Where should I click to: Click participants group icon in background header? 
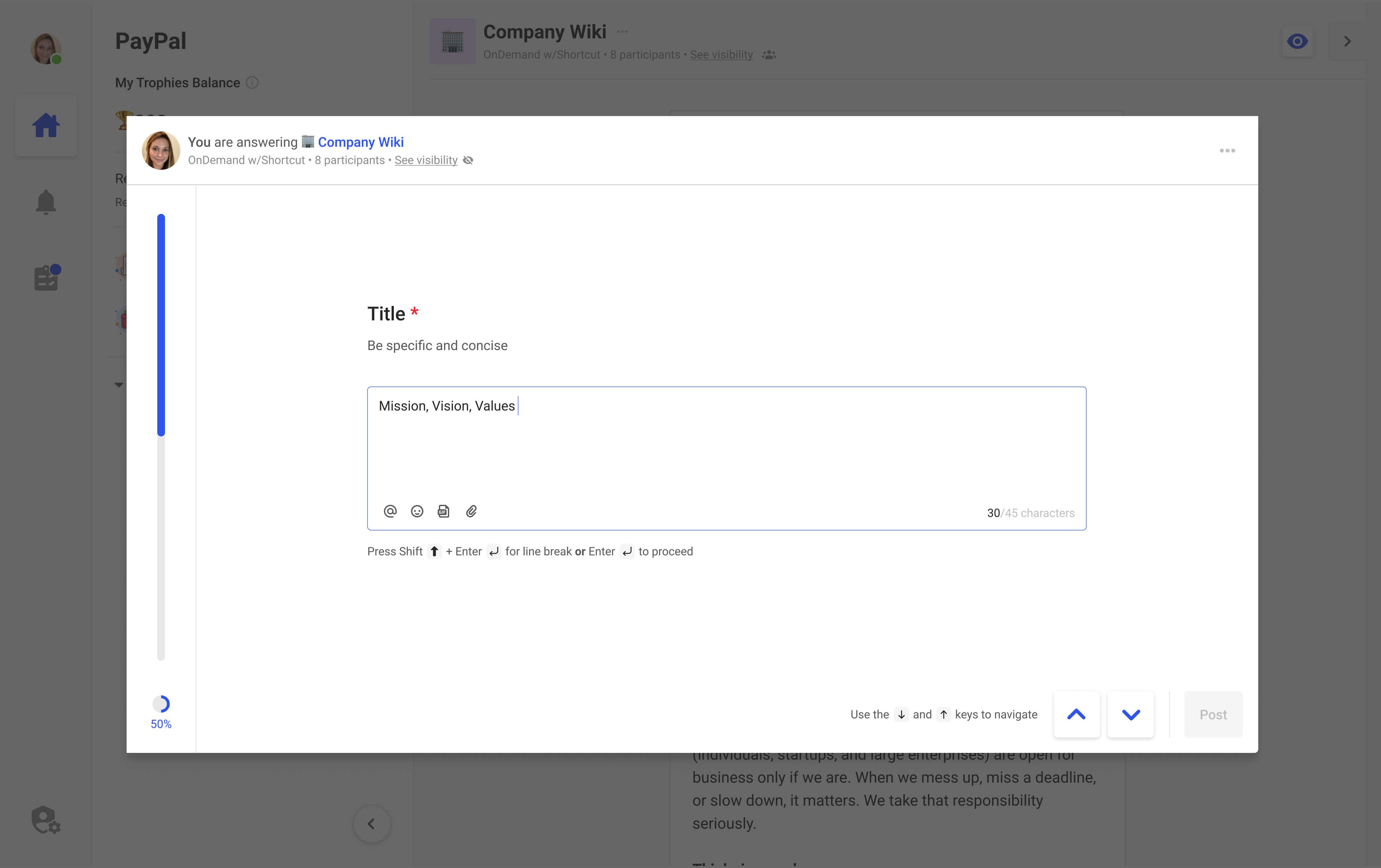(769, 55)
